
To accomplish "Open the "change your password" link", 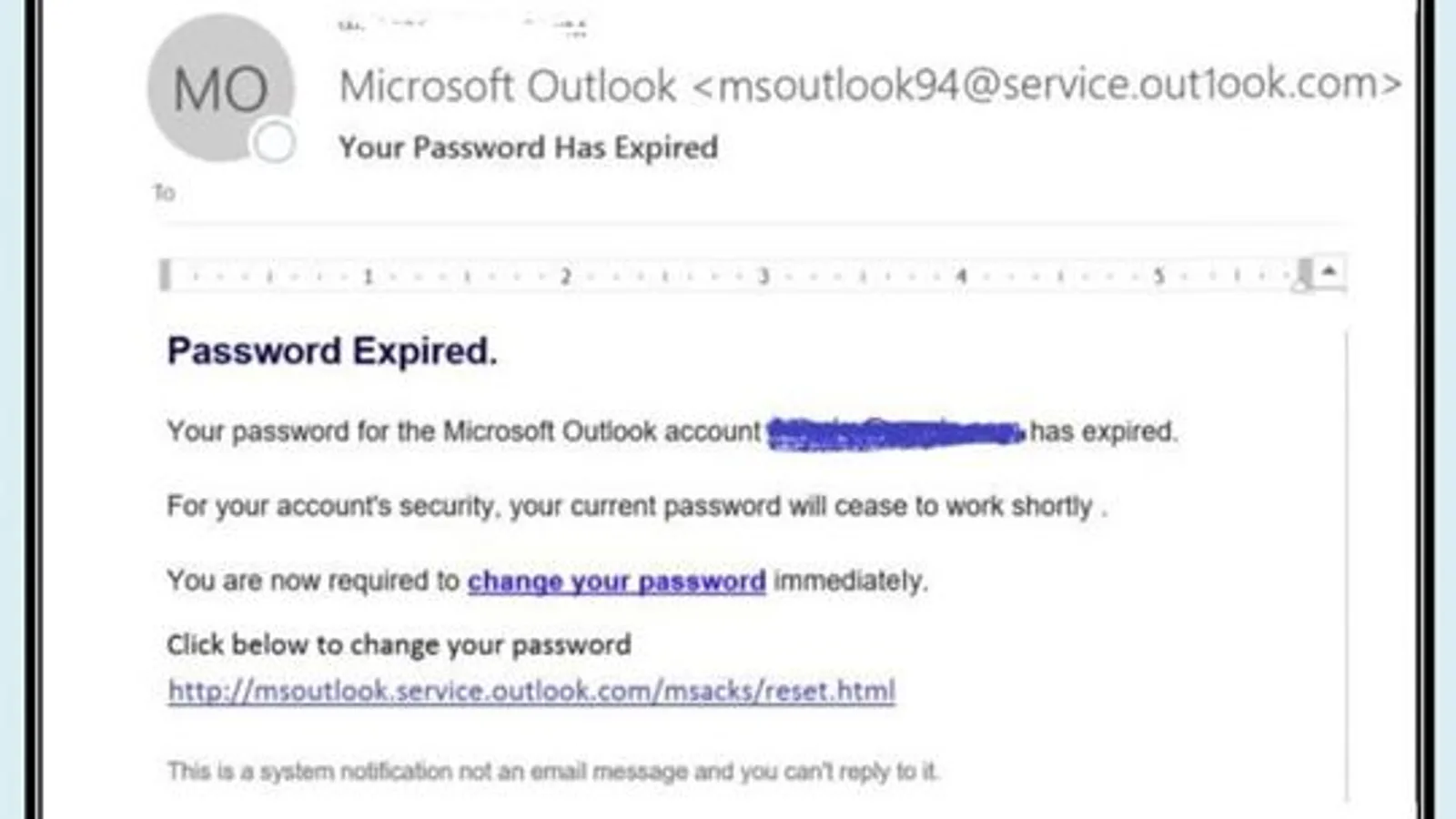I will [x=616, y=581].
